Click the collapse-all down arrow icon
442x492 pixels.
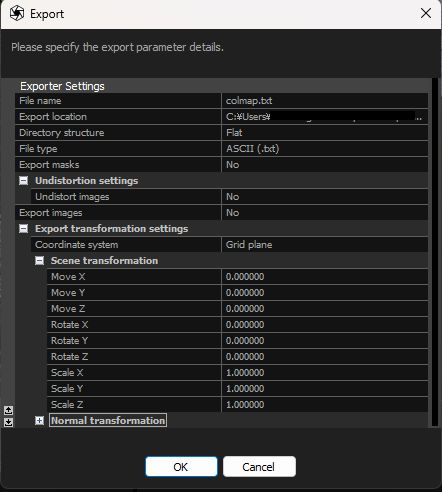[8, 422]
